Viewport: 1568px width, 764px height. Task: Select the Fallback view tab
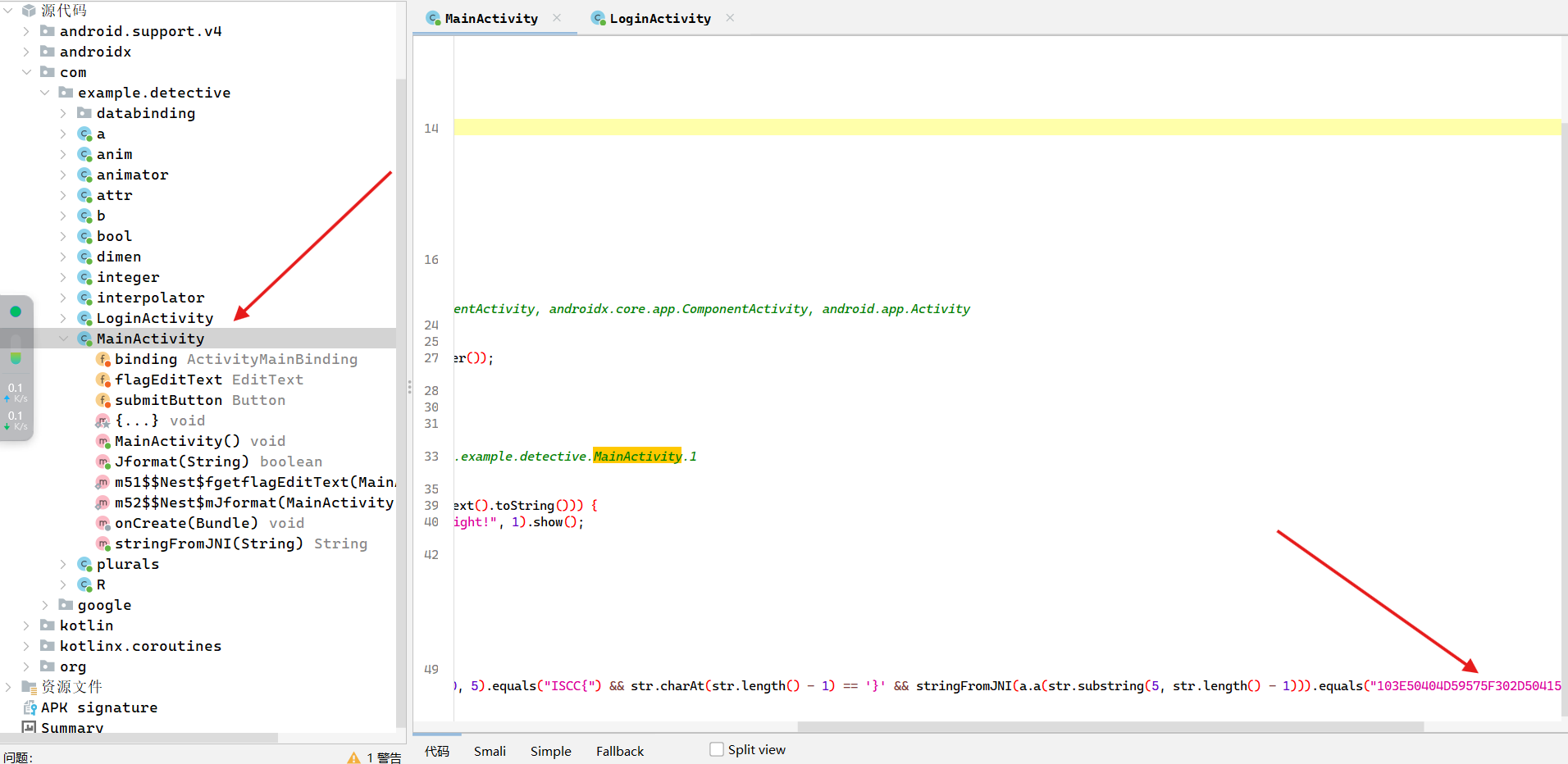pyautogui.click(x=620, y=751)
